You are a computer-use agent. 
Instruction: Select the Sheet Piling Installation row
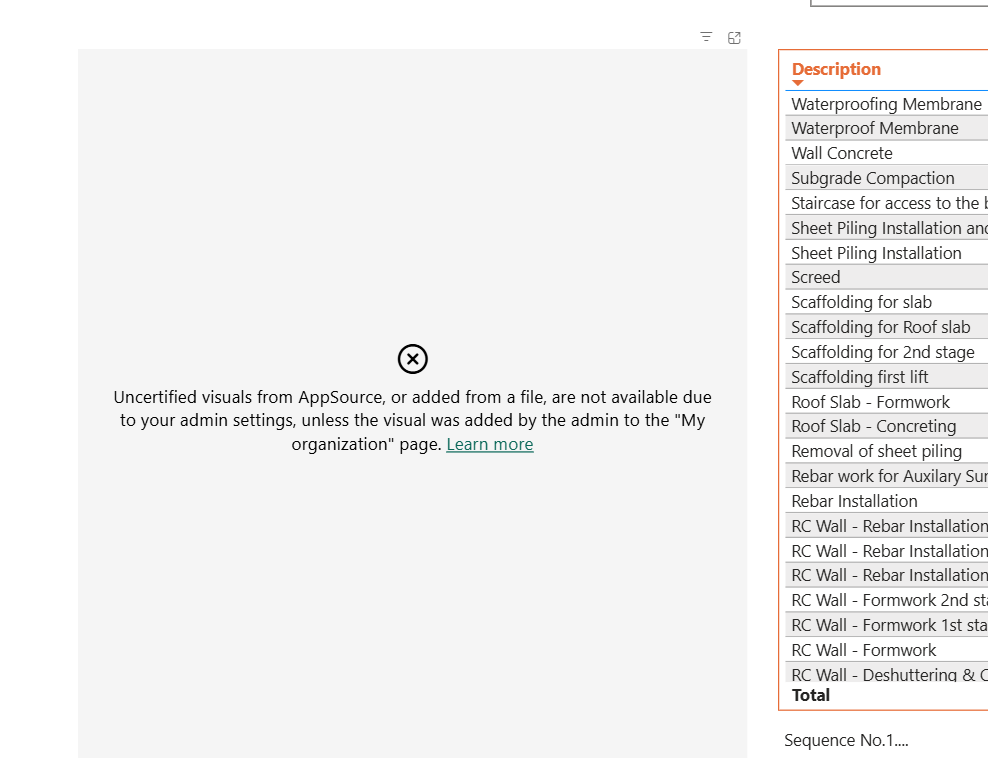tap(887, 253)
